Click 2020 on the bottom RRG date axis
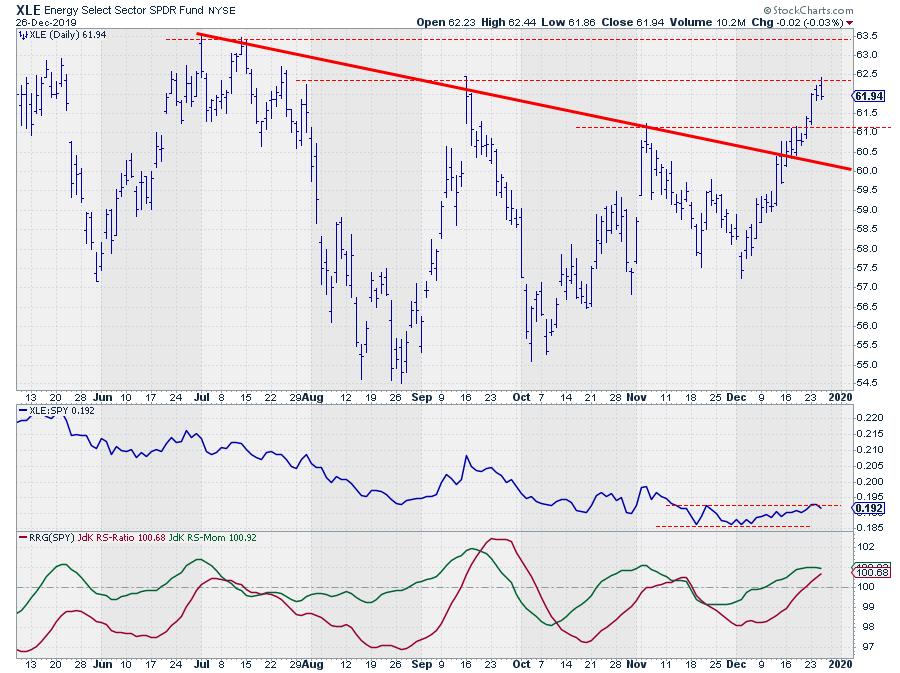The width and height of the screenshot is (900, 673). click(841, 664)
